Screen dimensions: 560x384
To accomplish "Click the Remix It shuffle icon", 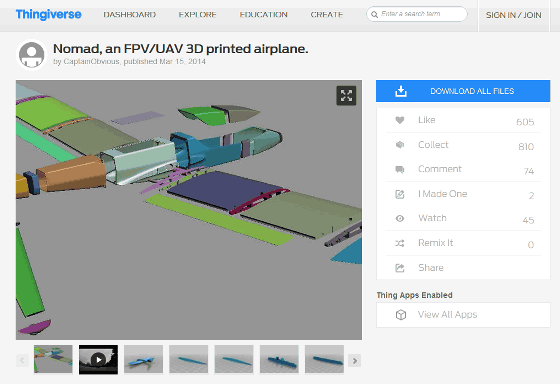I will click(x=400, y=243).
